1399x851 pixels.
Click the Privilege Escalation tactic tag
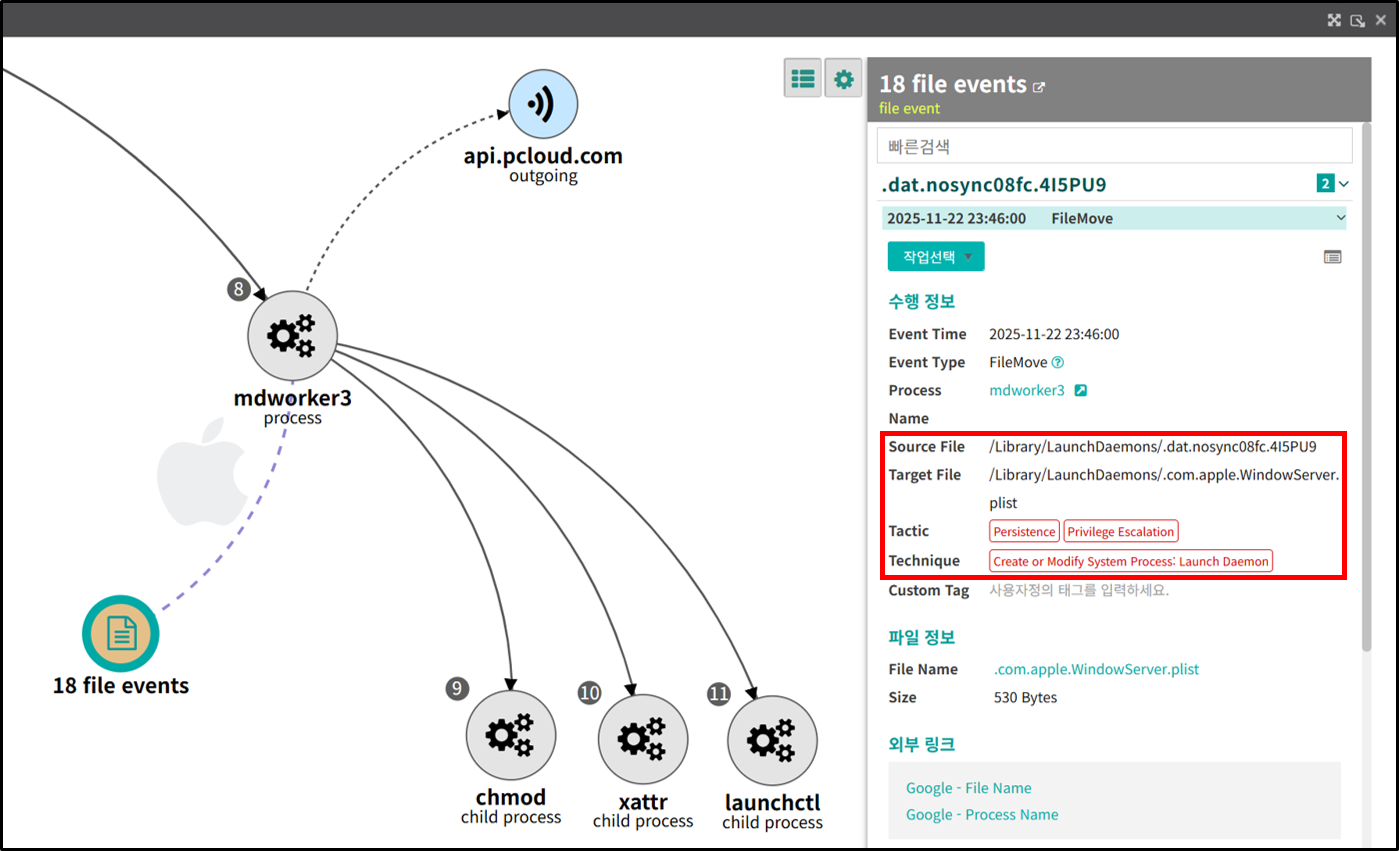pyautogui.click(x=1120, y=532)
